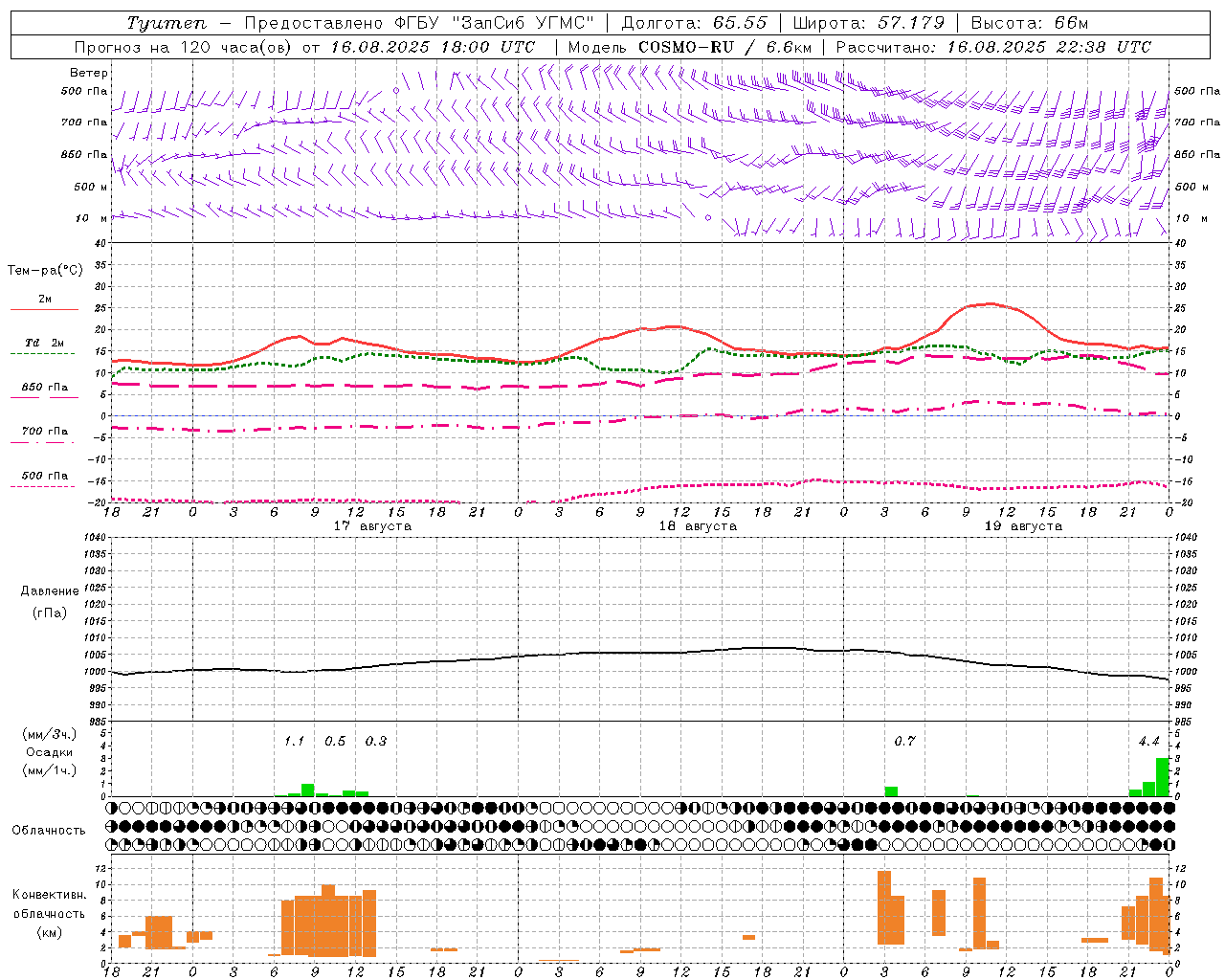
Task: Click the Облачность row label
Action: (49, 831)
